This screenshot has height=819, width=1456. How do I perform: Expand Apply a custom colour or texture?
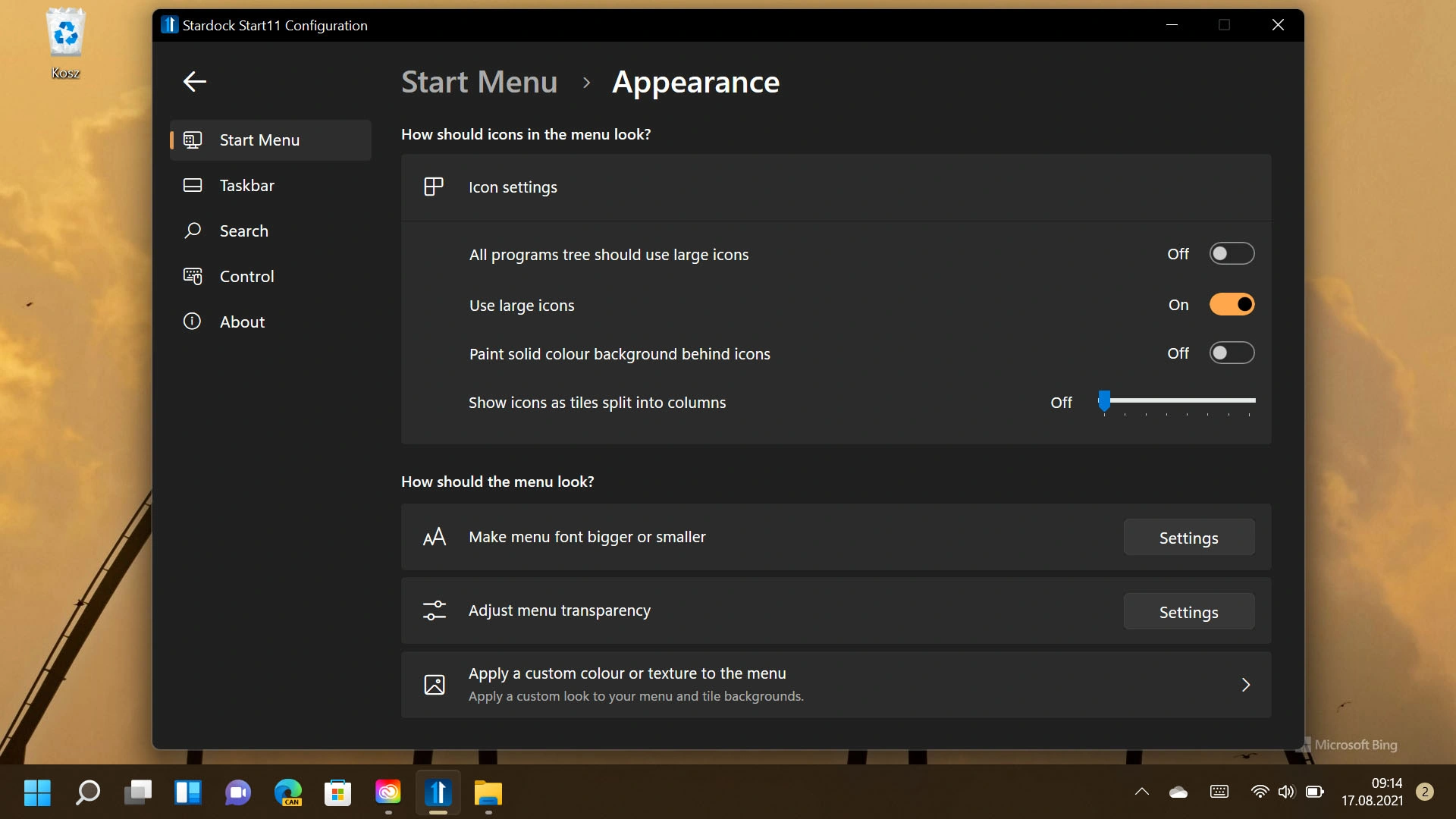[x=836, y=685]
